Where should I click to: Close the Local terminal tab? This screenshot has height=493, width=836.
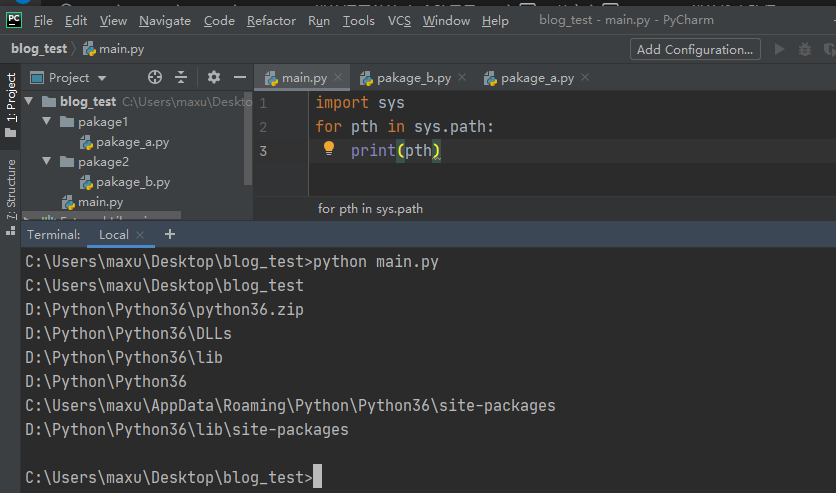tap(141, 235)
